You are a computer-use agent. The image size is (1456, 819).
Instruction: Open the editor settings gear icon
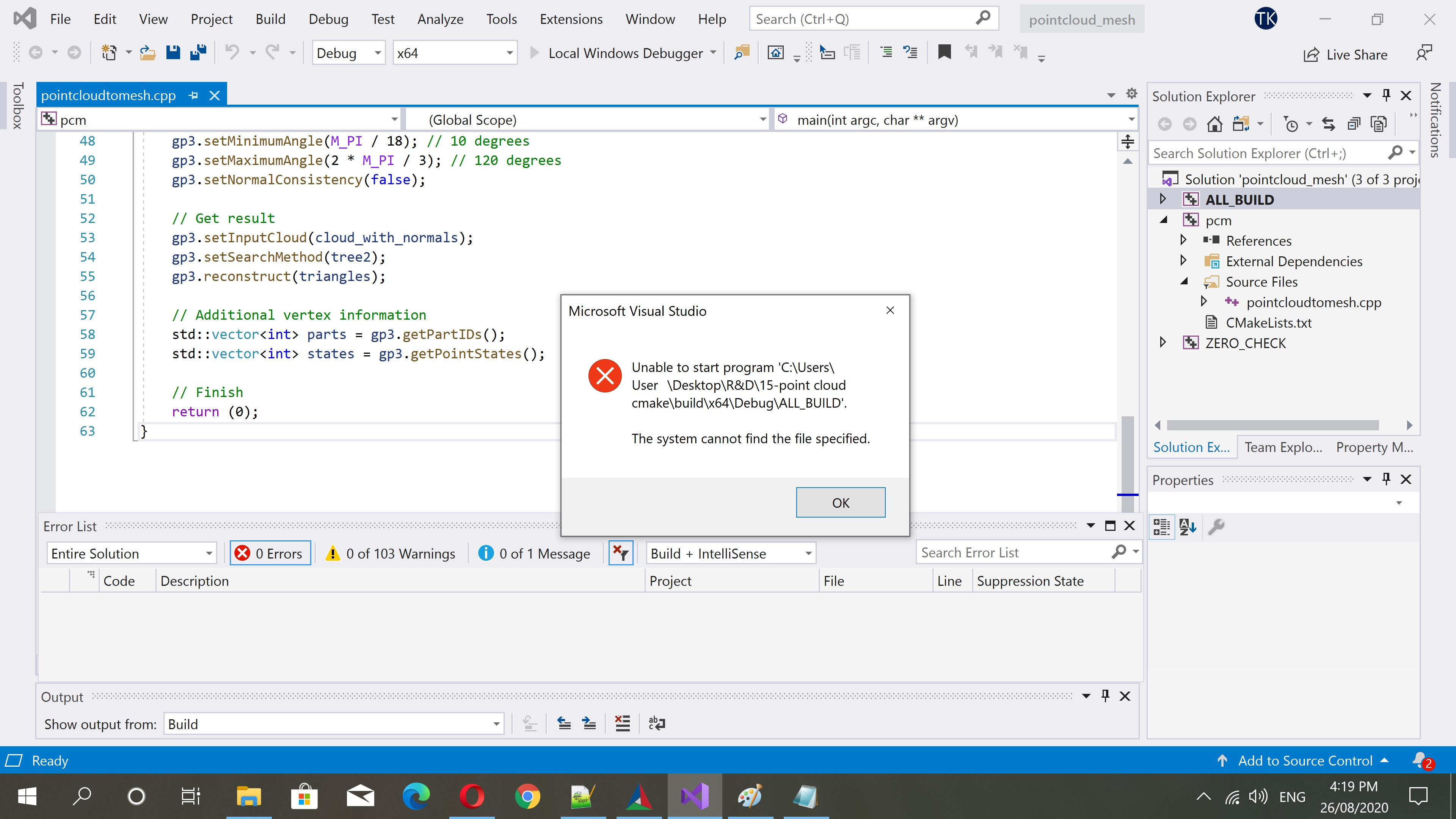click(1131, 94)
